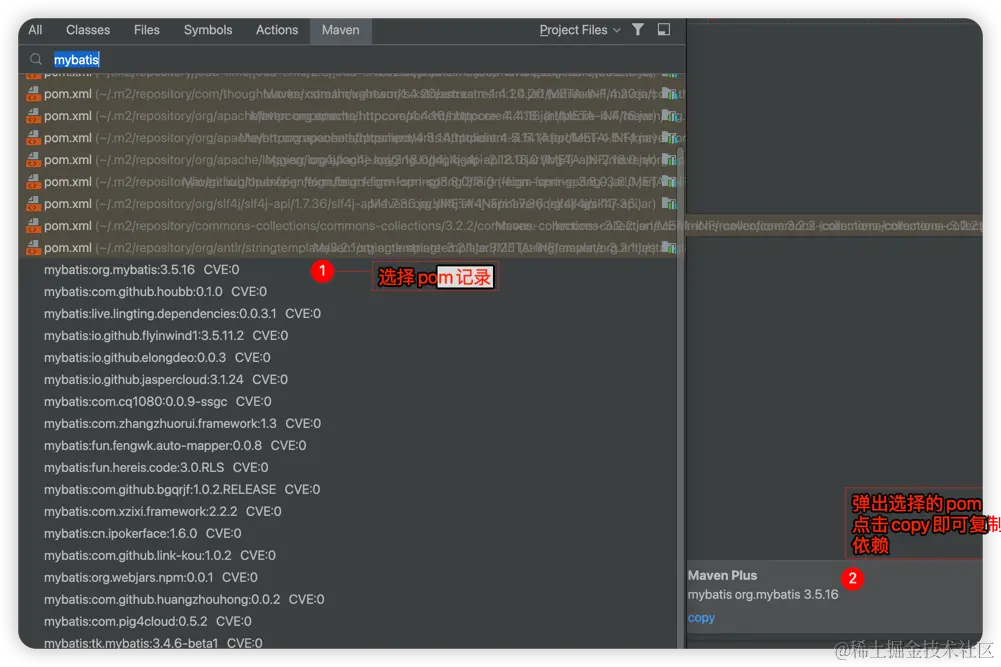Select mybatis:com.pig4cloud:0.5.2 entry

coord(147,621)
